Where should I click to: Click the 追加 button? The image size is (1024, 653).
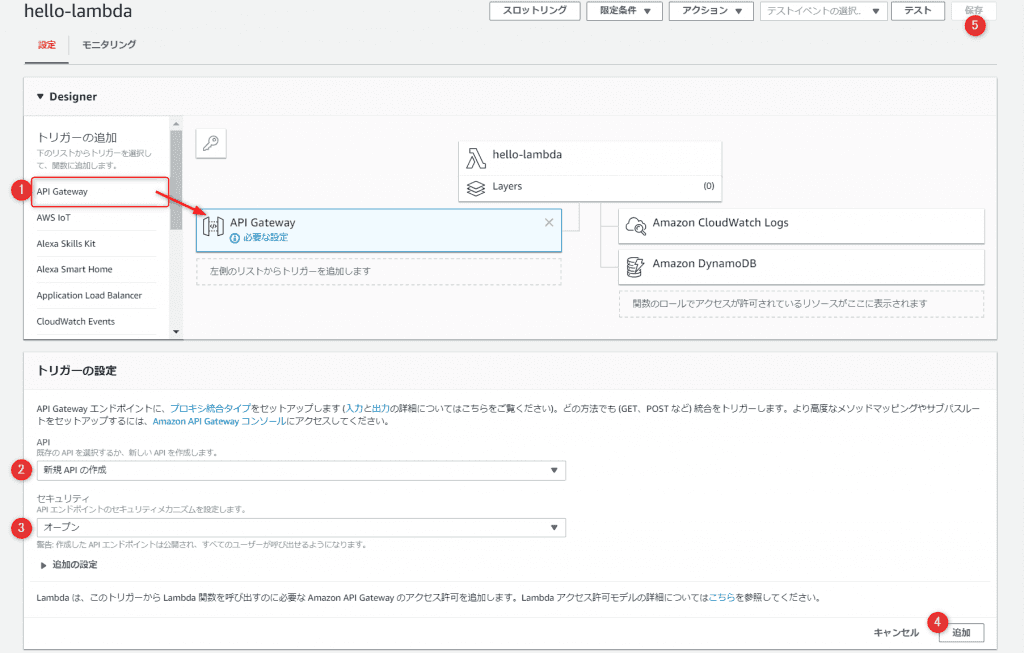(960, 632)
